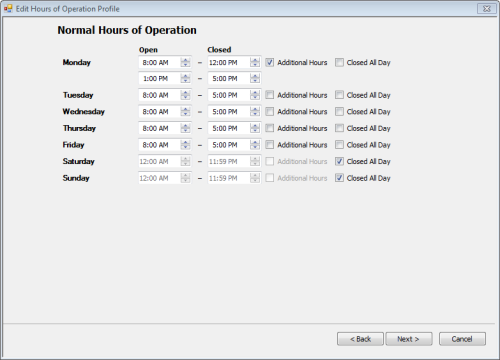Click the Monday first open time spinner arrows
The height and width of the screenshot is (360, 500).
click(185, 62)
